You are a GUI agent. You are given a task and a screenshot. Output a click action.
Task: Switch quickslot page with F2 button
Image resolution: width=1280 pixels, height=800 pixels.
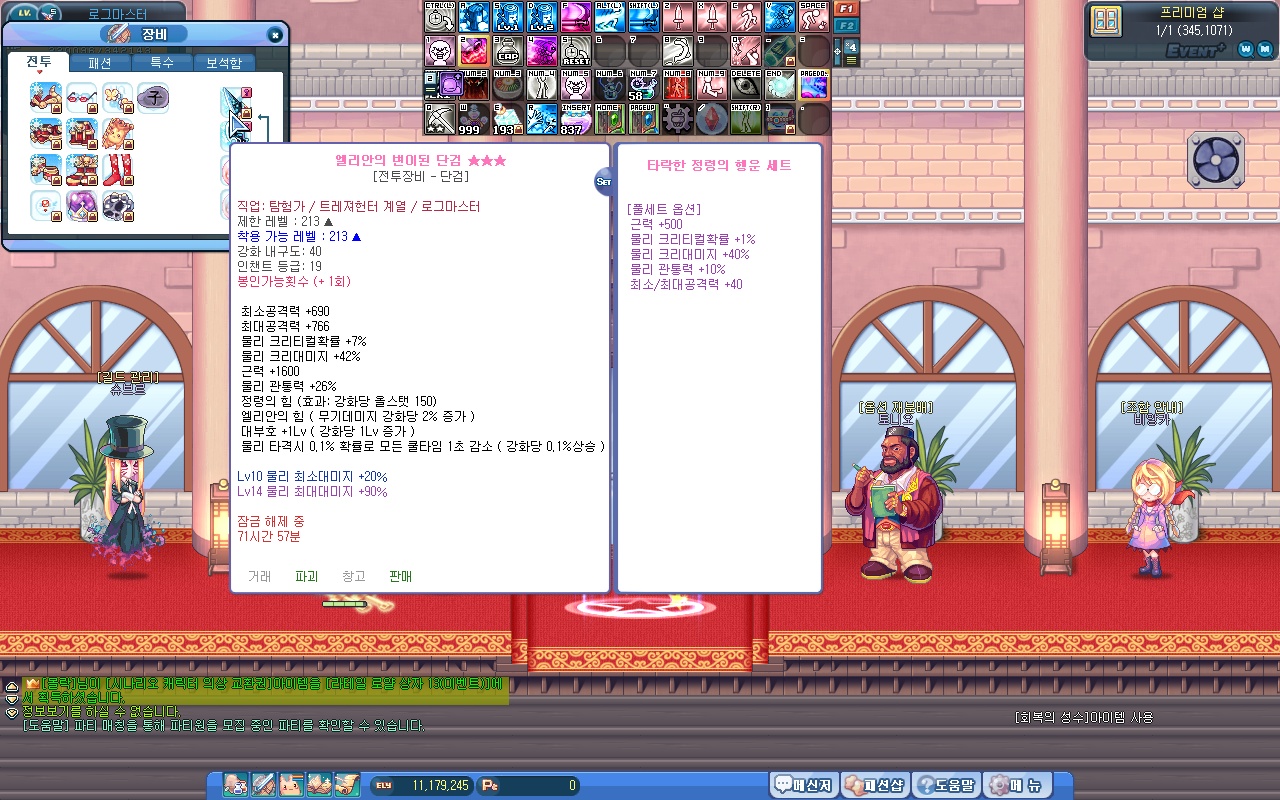point(846,25)
